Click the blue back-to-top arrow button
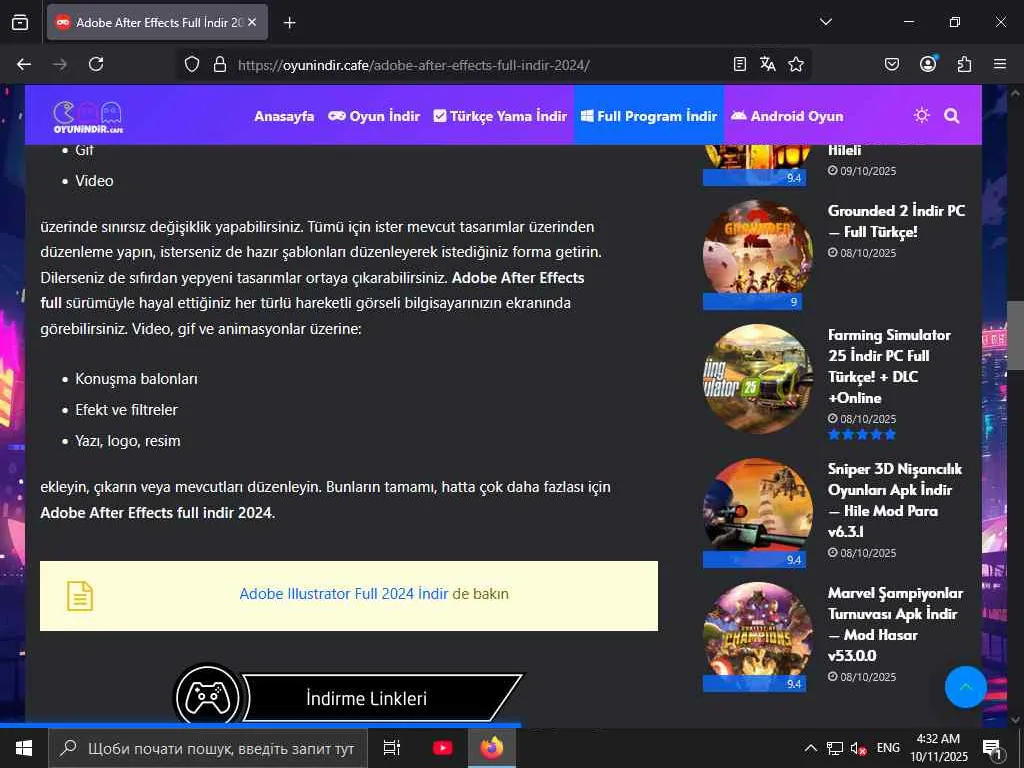The height and width of the screenshot is (768, 1024). 965,687
